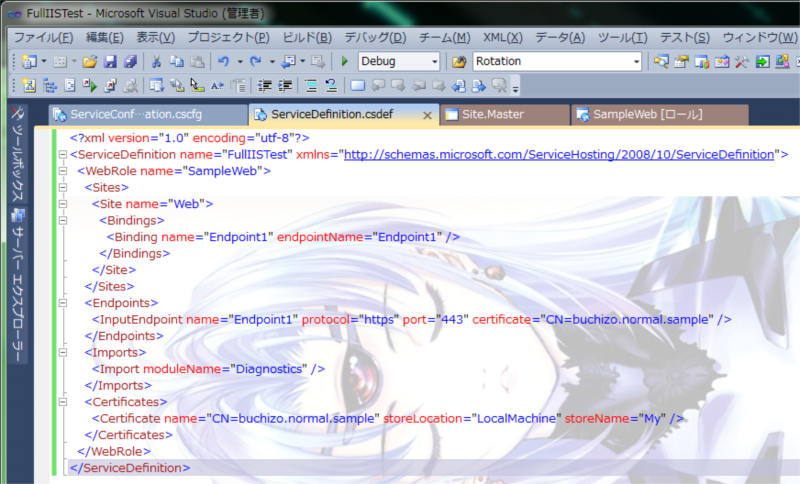Collapse the Site name Web node
Screen dimensions: 800x484
pos(63,204)
